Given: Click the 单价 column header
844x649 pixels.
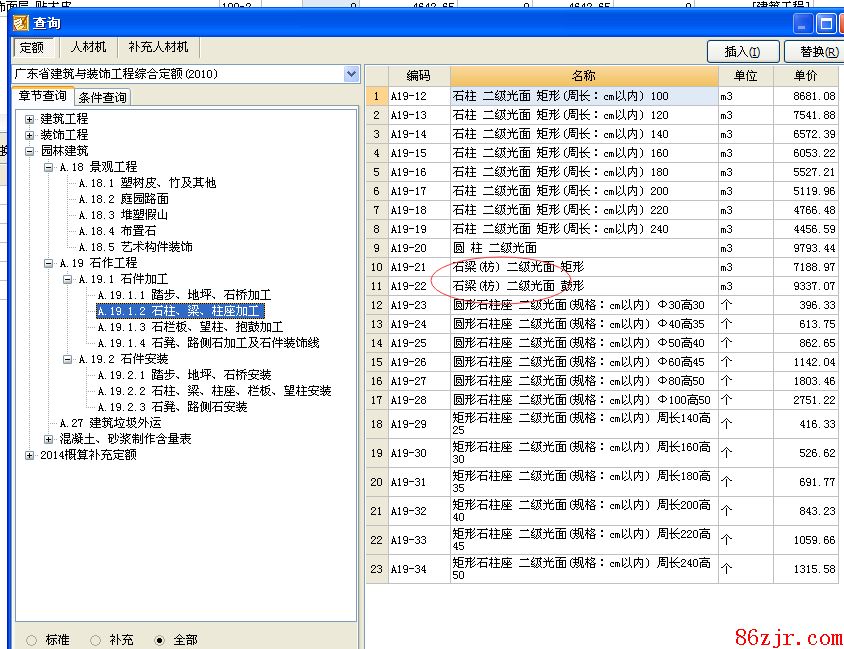Looking at the screenshot, I should 805,76.
